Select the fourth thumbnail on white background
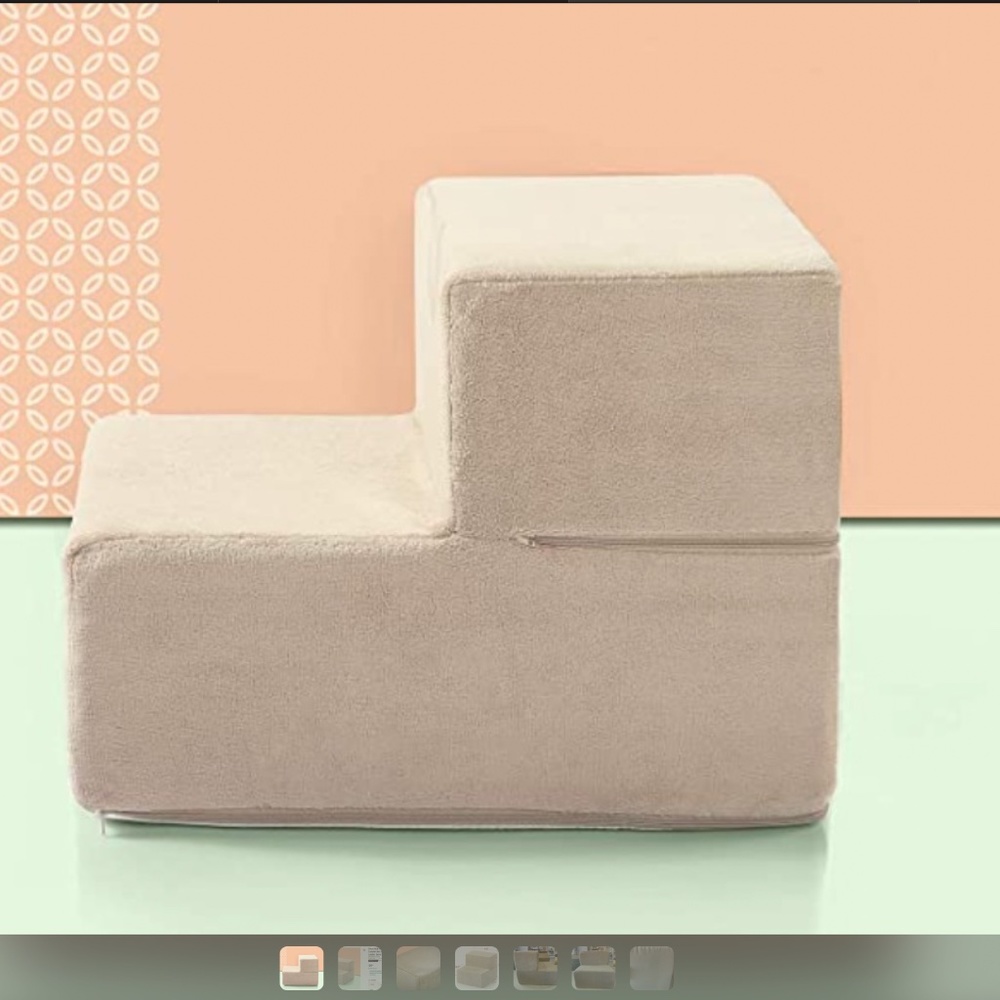The height and width of the screenshot is (1000, 1000). (476, 968)
